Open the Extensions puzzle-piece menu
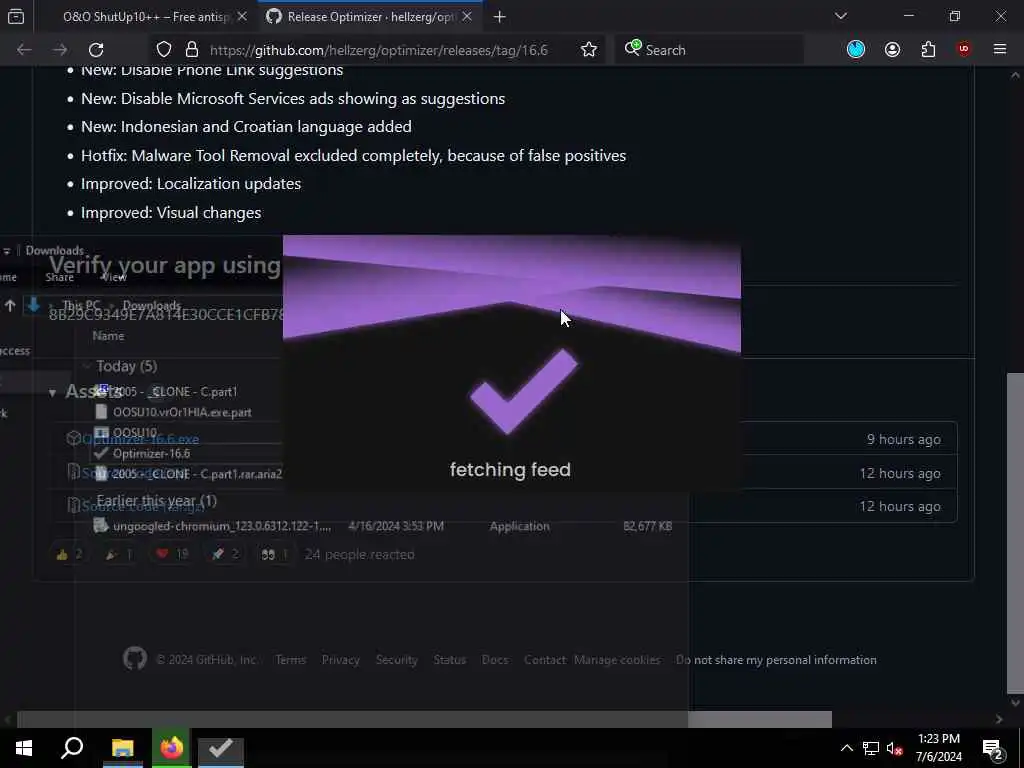The image size is (1024, 768). click(928, 49)
